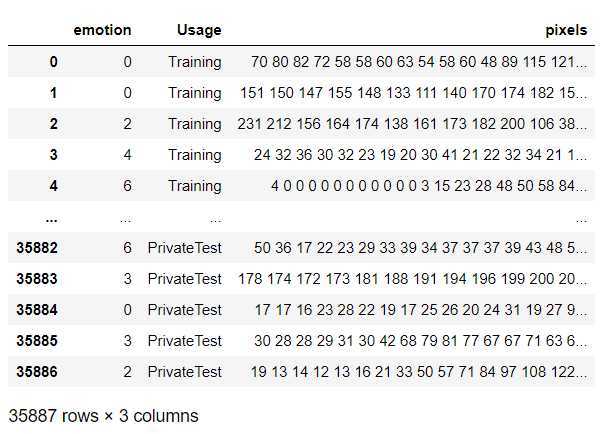613x434 pixels.
Task: Click emotion value in row 35885
Action: [x=126, y=341]
